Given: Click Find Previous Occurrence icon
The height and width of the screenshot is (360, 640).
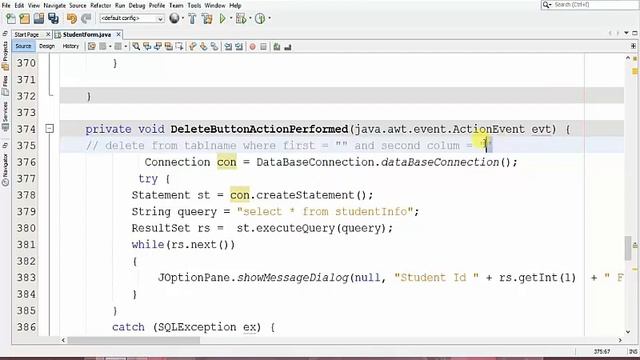Looking at the screenshot, I should click(147, 47).
